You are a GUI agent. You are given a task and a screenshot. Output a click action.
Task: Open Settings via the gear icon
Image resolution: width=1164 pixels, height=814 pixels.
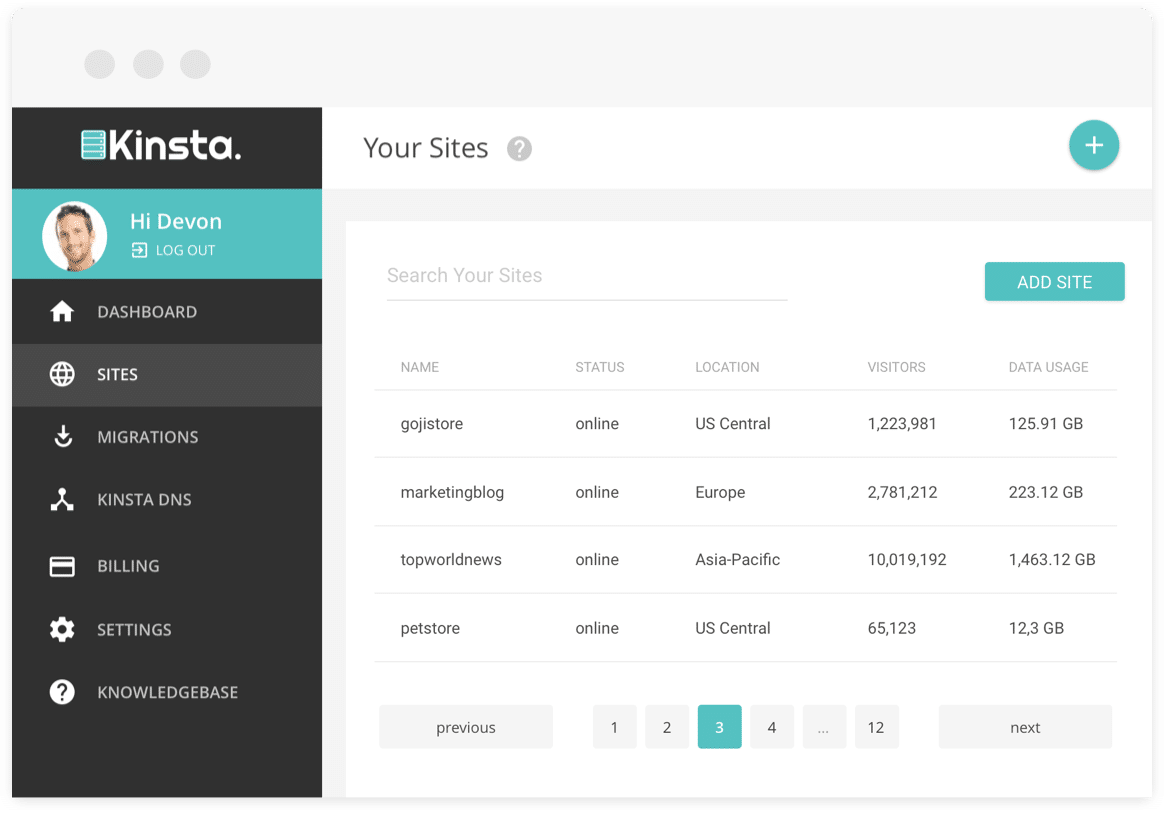[x=62, y=630]
